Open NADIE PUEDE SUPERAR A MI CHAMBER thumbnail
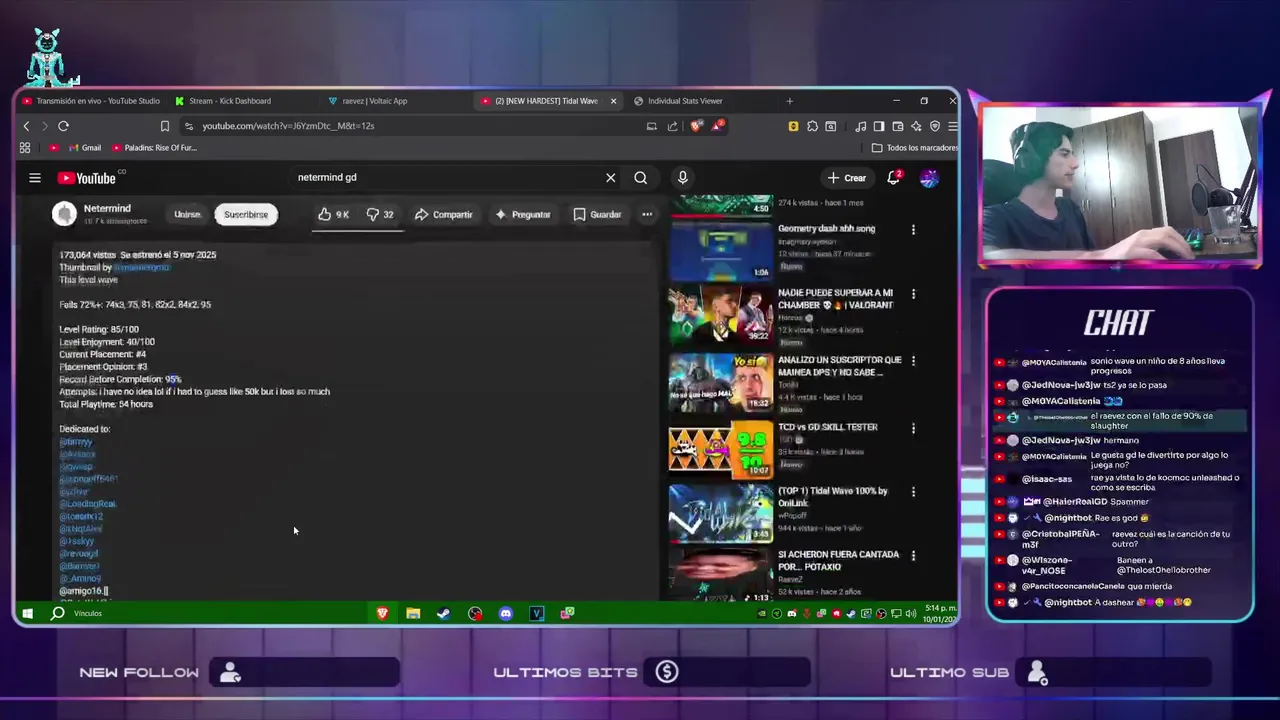1280x720 pixels. (x=720, y=315)
